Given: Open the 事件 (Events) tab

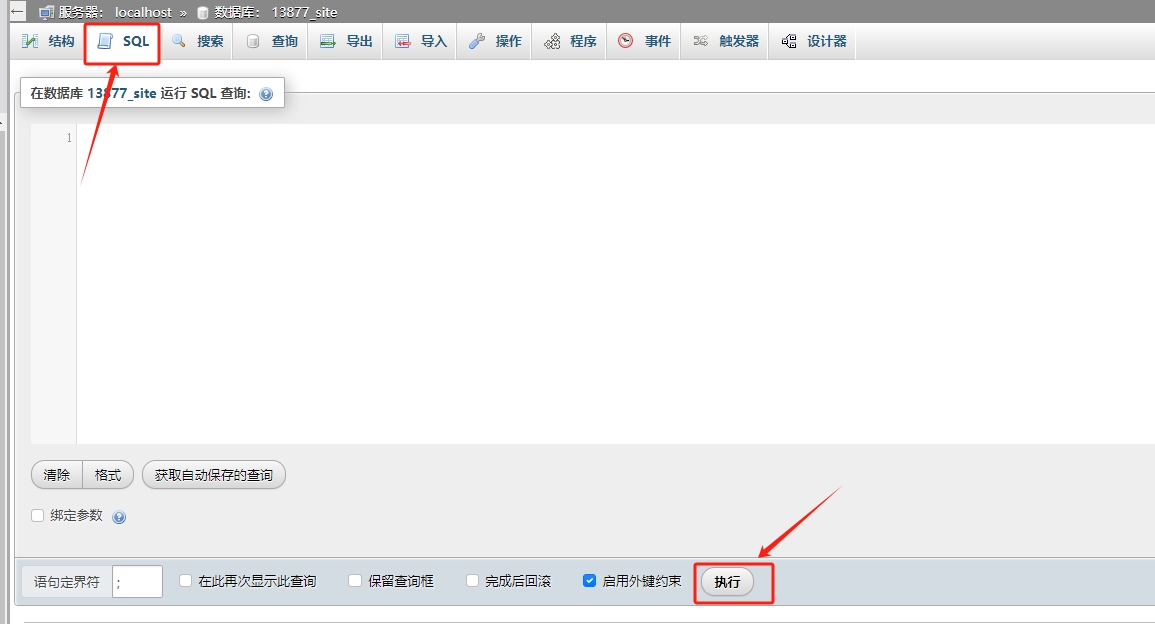Looking at the screenshot, I should (x=645, y=41).
